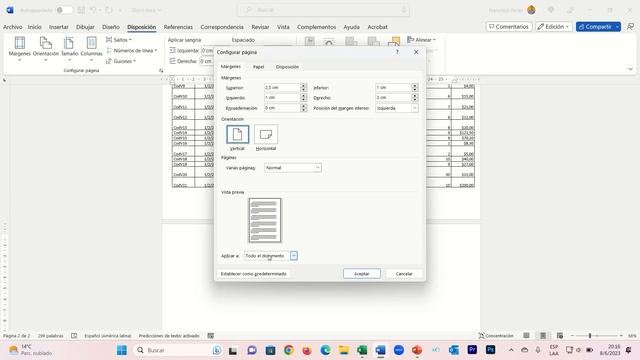Open Photoshop from the taskbar
The height and width of the screenshot is (360, 640).
click(490, 350)
